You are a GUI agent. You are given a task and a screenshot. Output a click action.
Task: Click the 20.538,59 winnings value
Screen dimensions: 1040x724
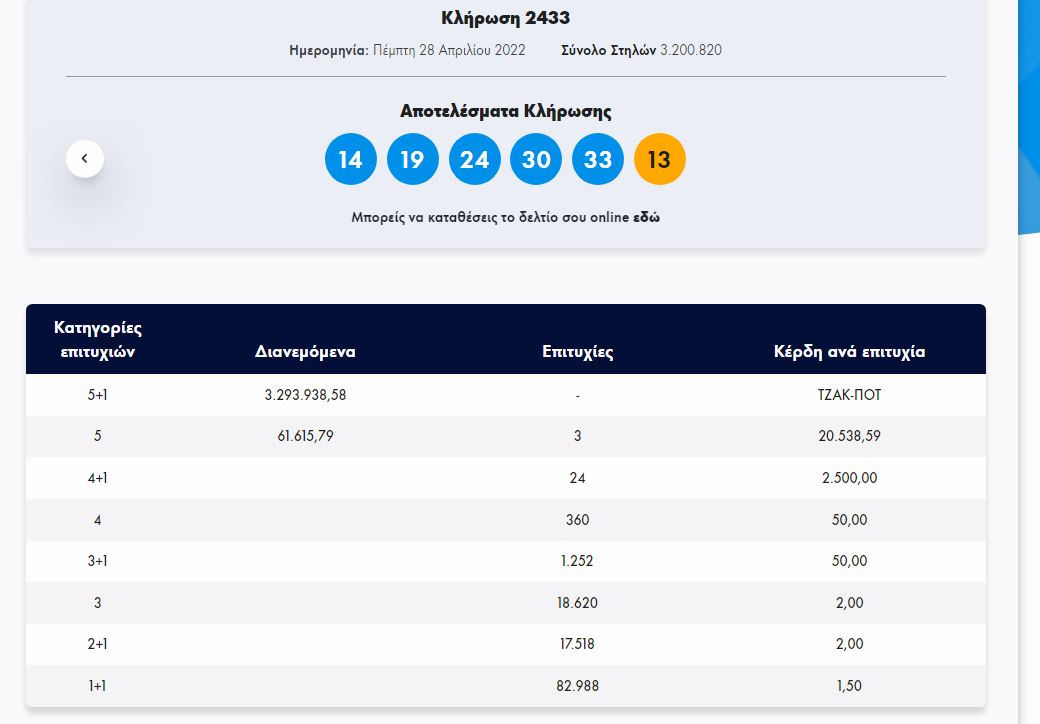[849, 436]
